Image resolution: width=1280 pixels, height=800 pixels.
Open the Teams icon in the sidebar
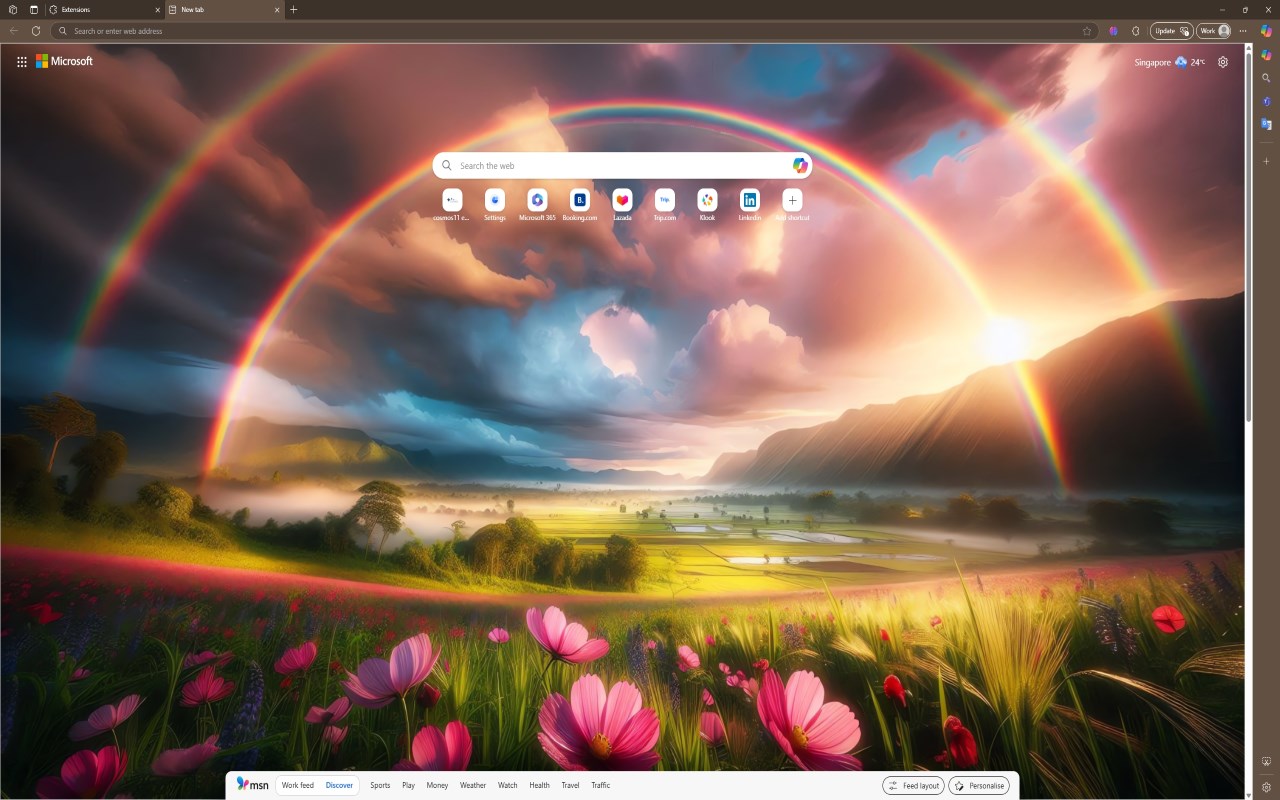[1266, 101]
